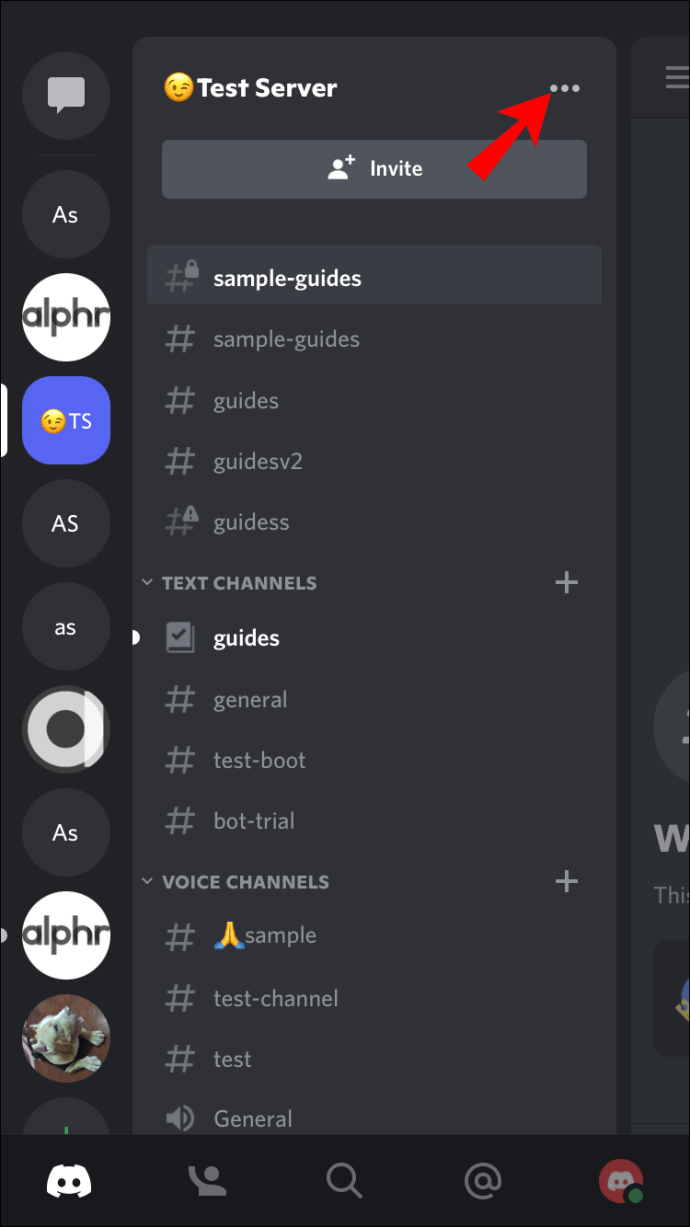
Task: Open the guides rules channel under Text Channels
Action: (x=374, y=638)
